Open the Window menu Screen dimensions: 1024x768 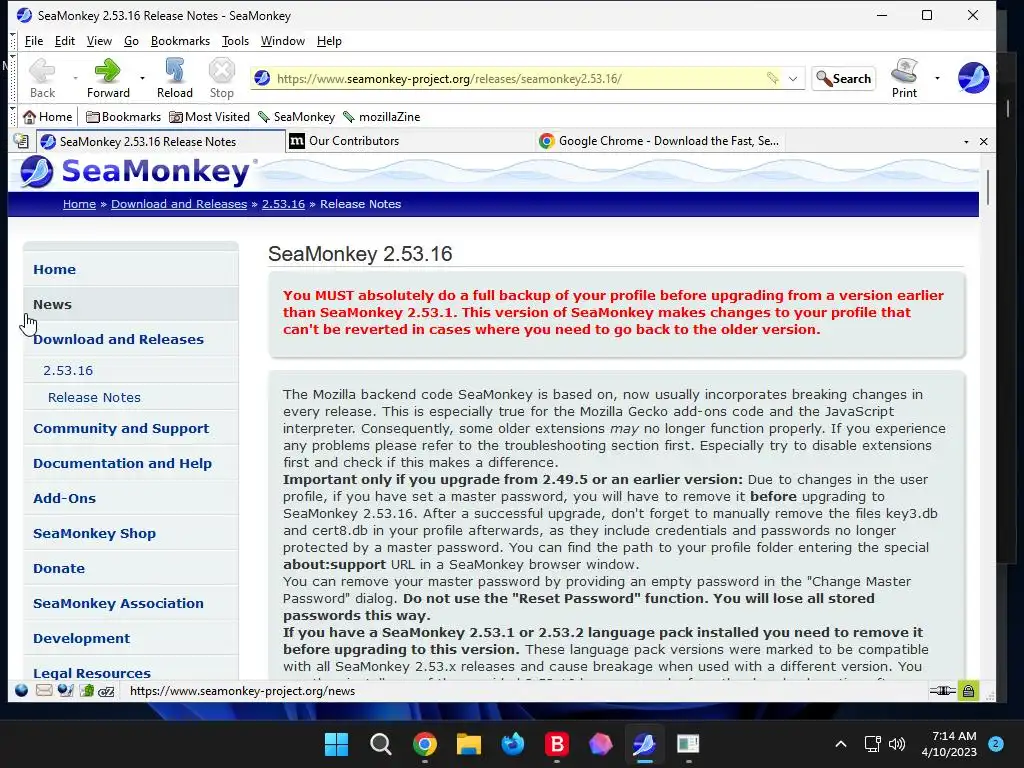coord(283,41)
